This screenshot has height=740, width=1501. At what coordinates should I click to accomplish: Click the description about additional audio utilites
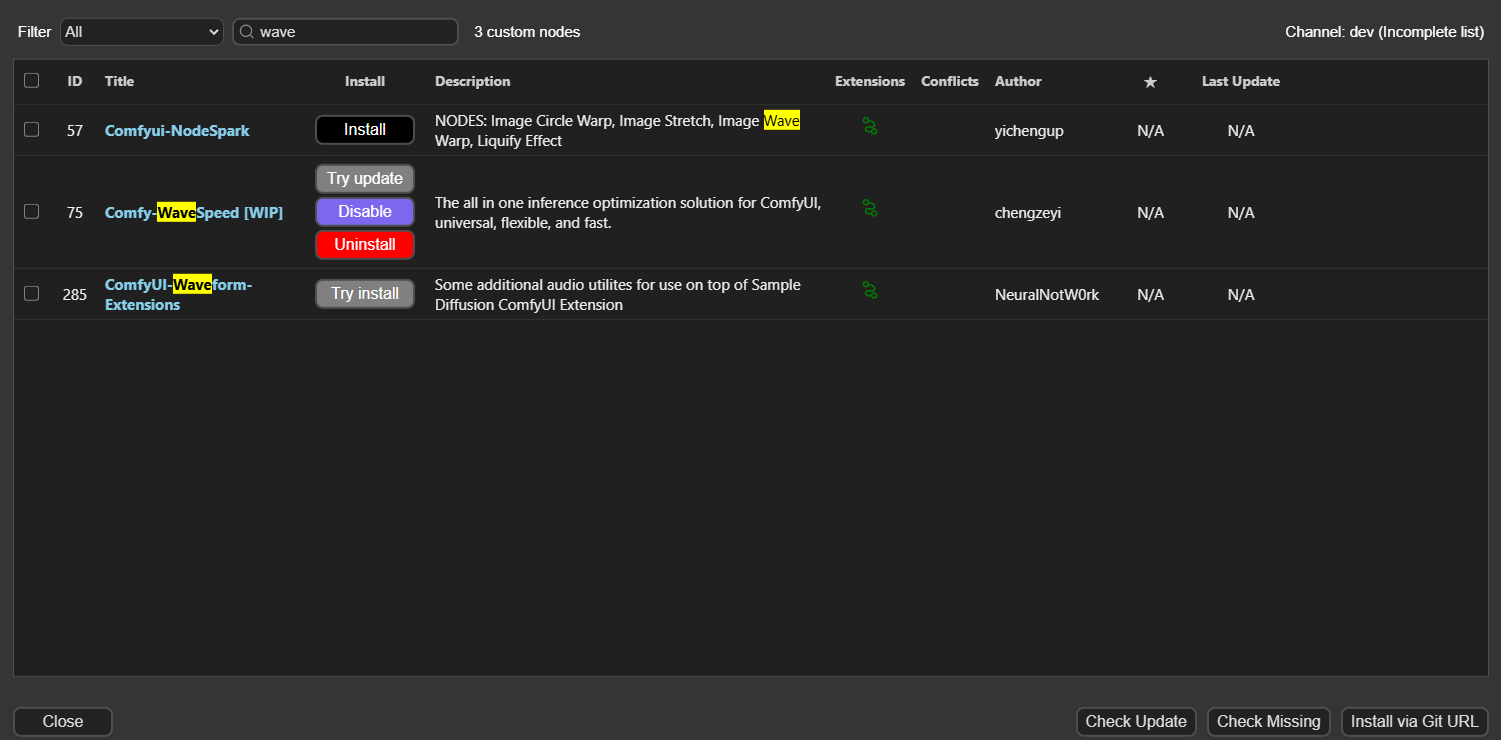coord(618,295)
